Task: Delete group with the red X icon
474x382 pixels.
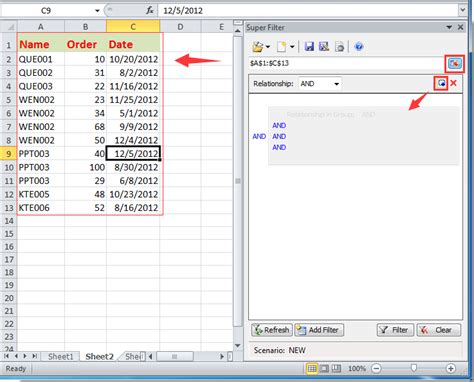Action: pos(453,83)
